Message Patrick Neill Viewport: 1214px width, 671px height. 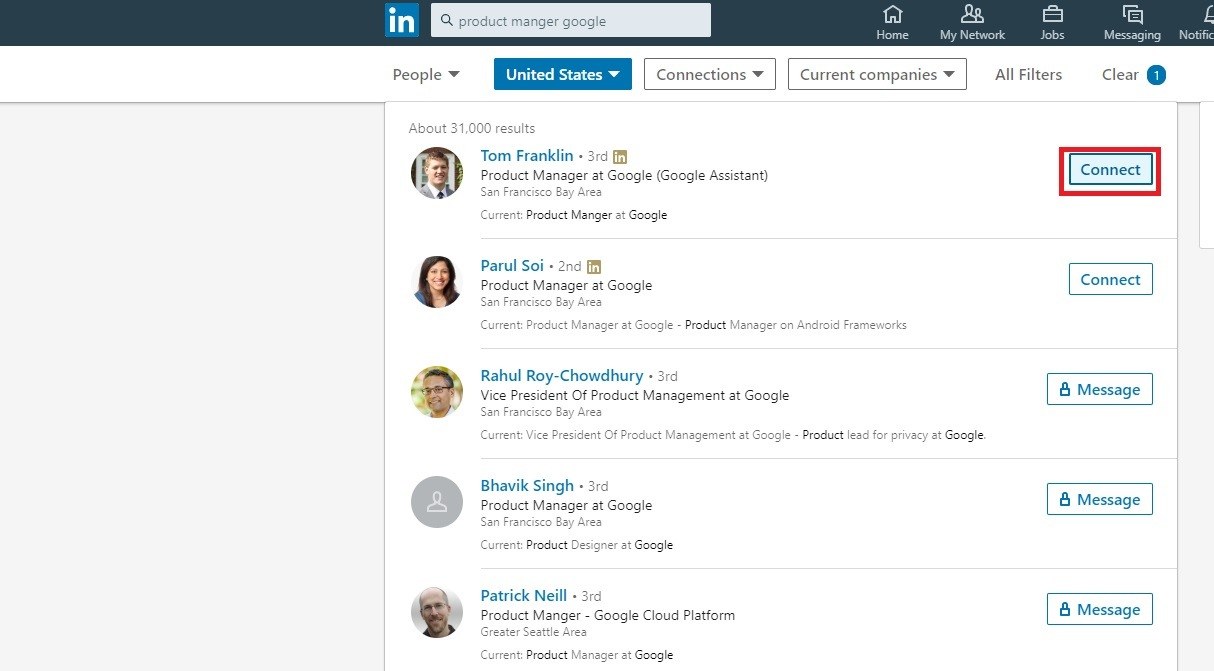(1099, 610)
